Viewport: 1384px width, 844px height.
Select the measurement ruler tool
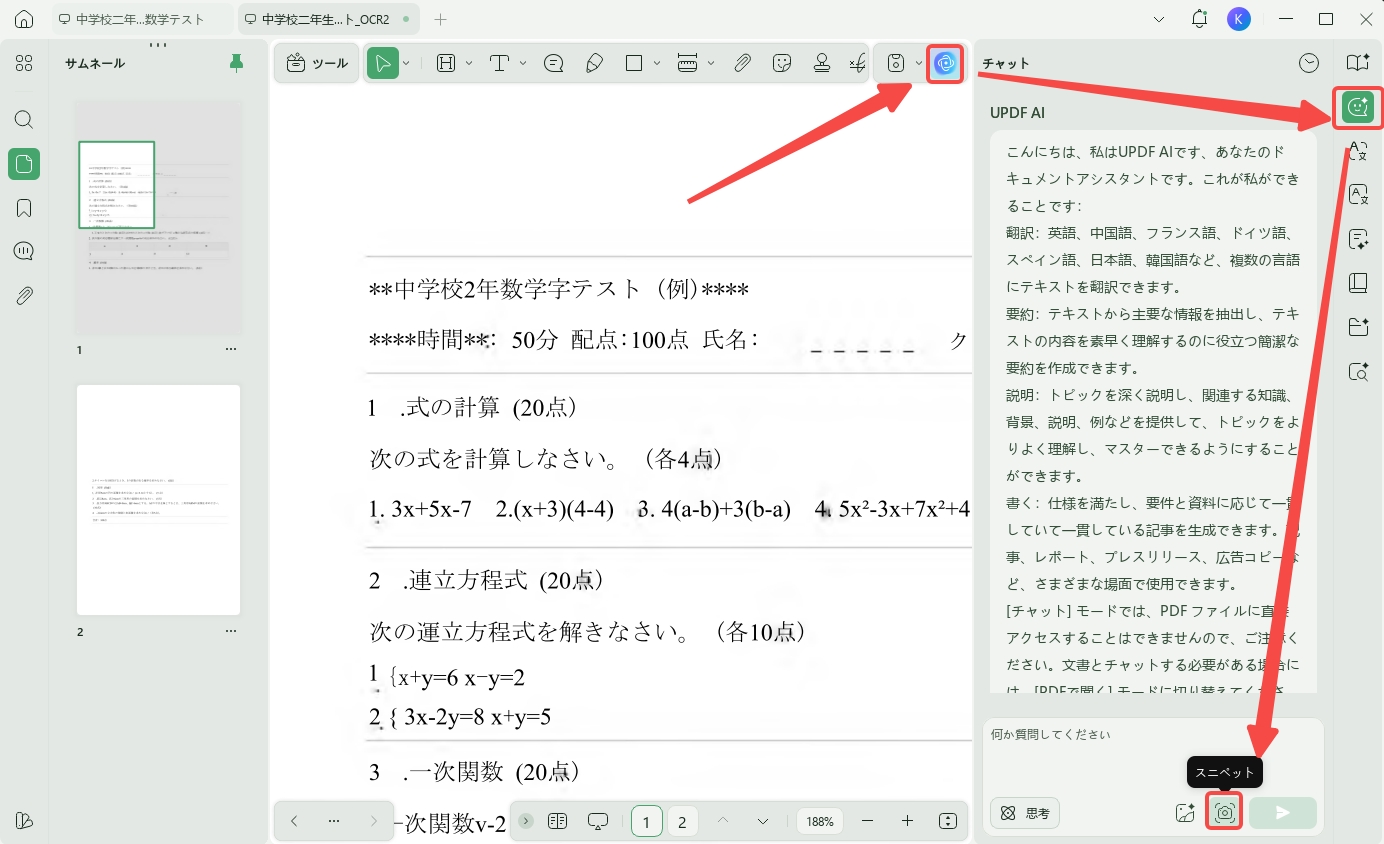pos(687,63)
